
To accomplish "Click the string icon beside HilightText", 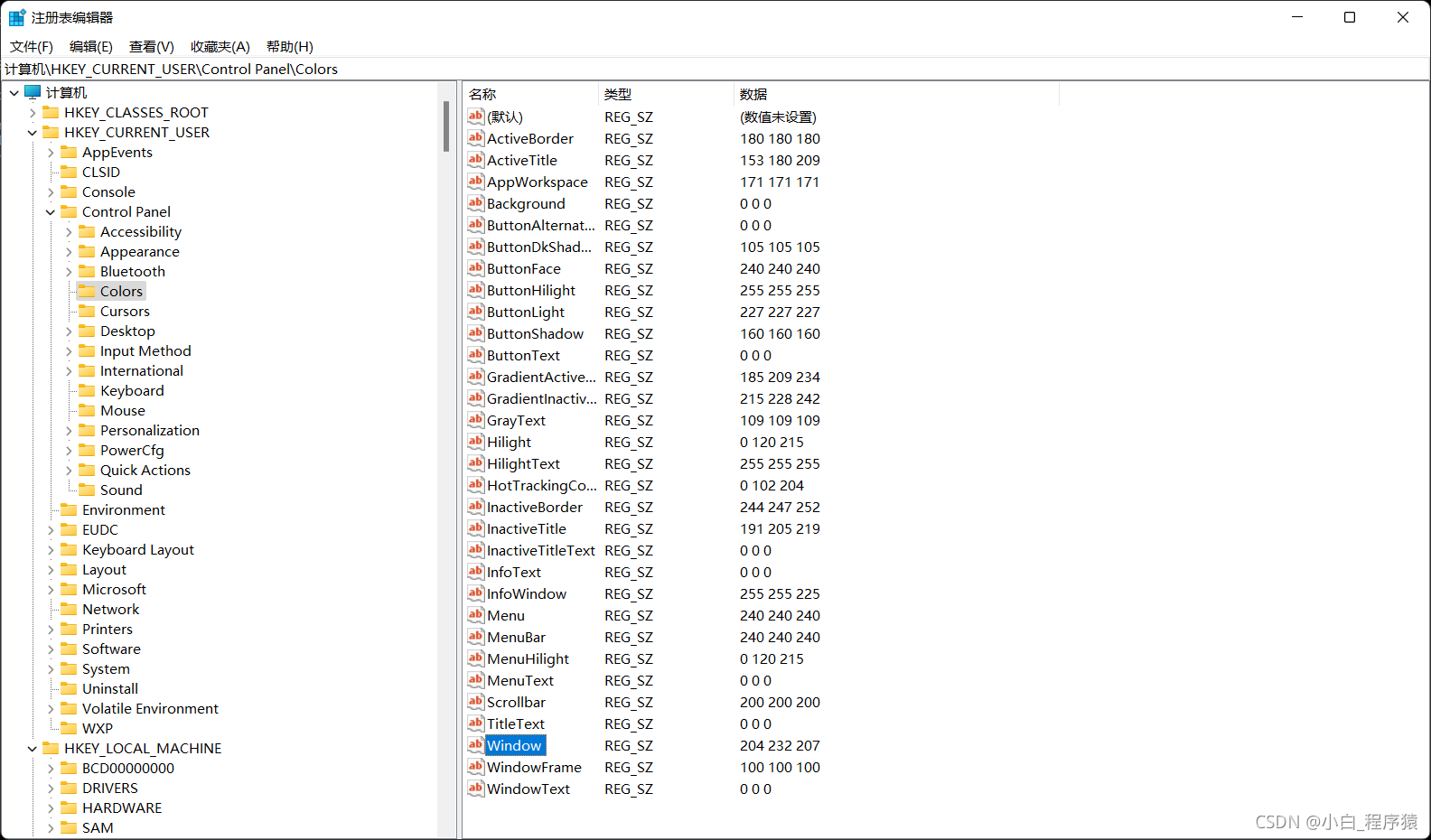I will 476,463.
